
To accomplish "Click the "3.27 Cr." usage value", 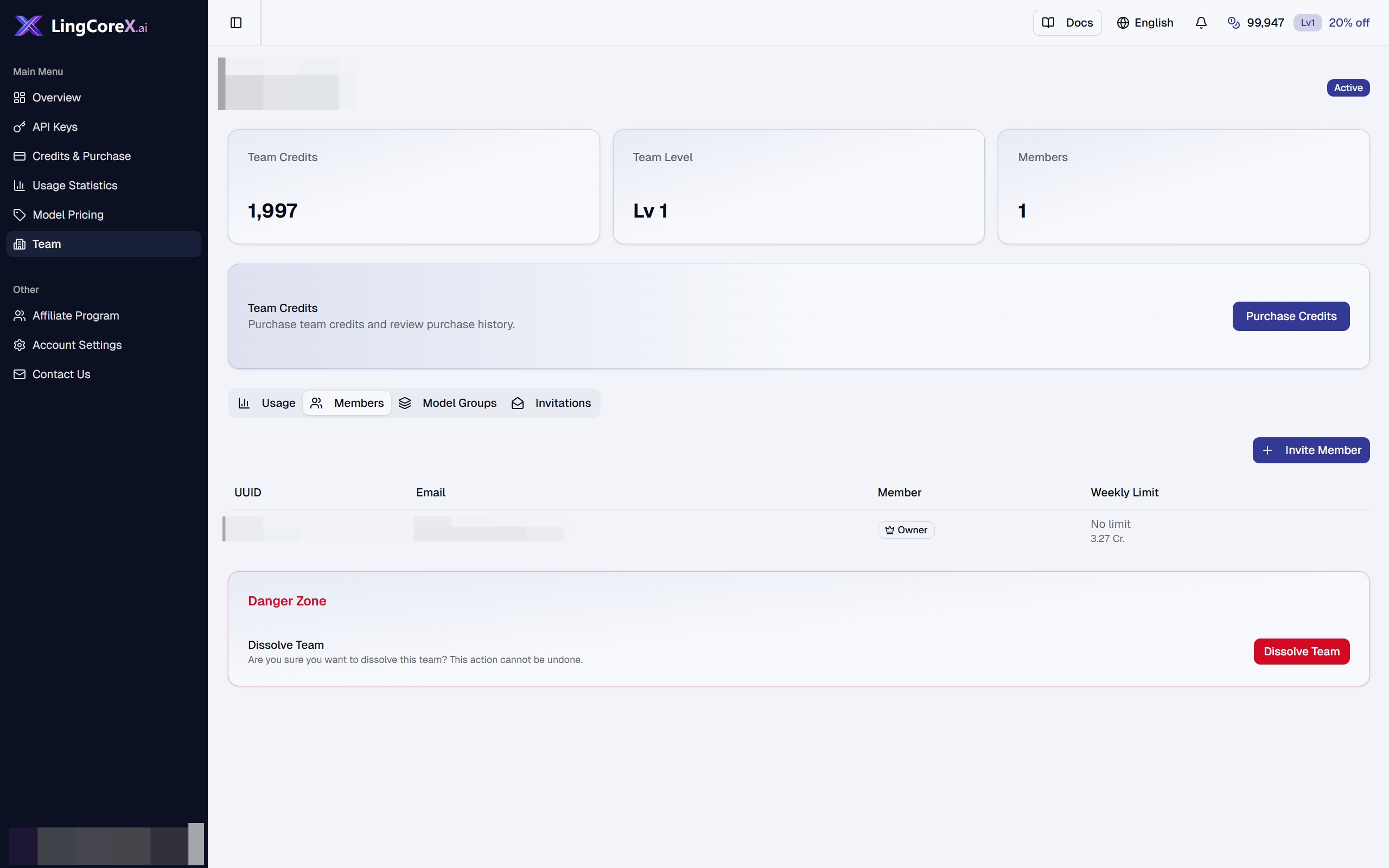I will [x=1107, y=539].
